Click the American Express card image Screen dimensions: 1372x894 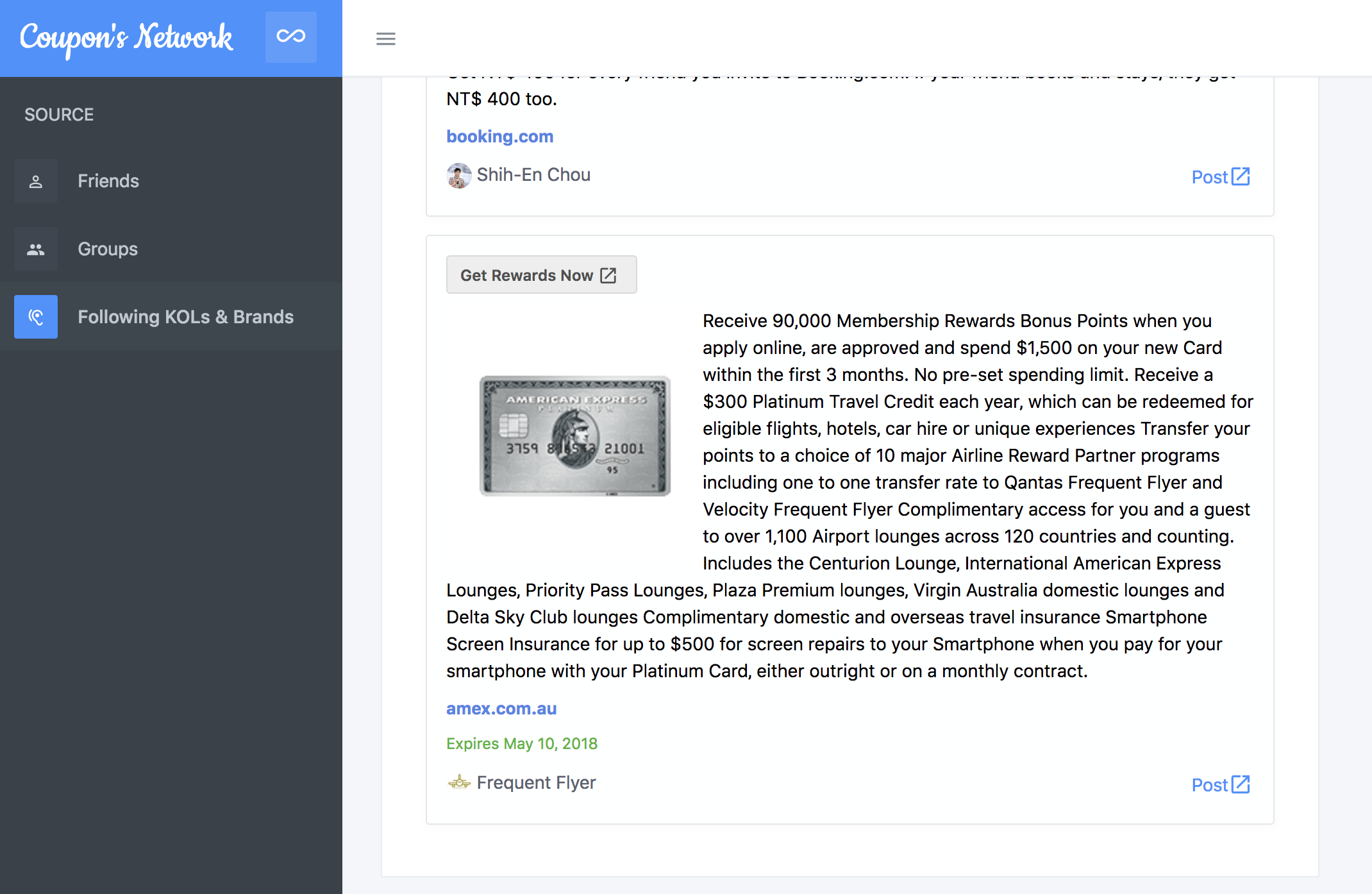click(574, 435)
